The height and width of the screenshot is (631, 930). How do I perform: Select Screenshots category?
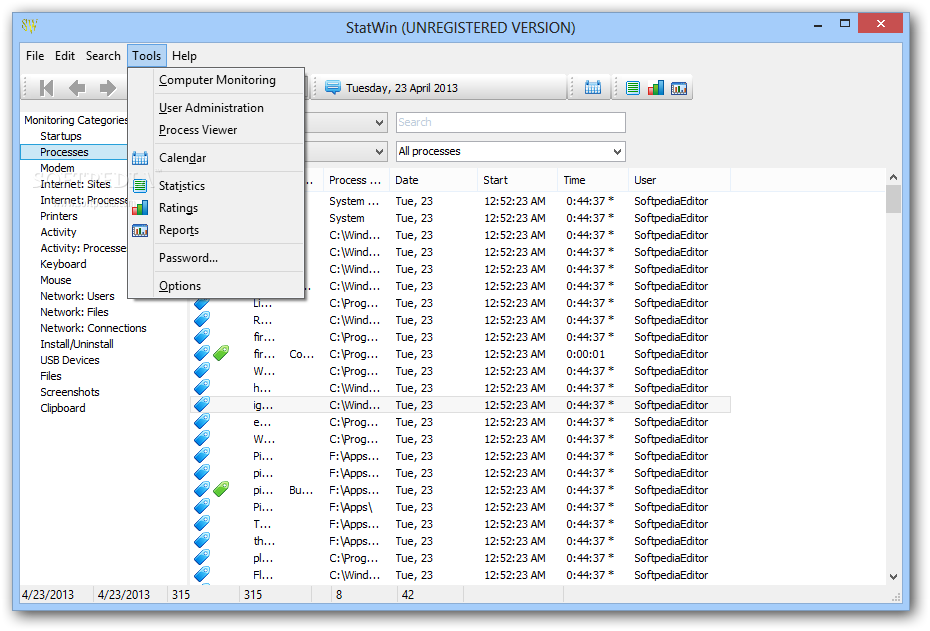(x=70, y=392)
